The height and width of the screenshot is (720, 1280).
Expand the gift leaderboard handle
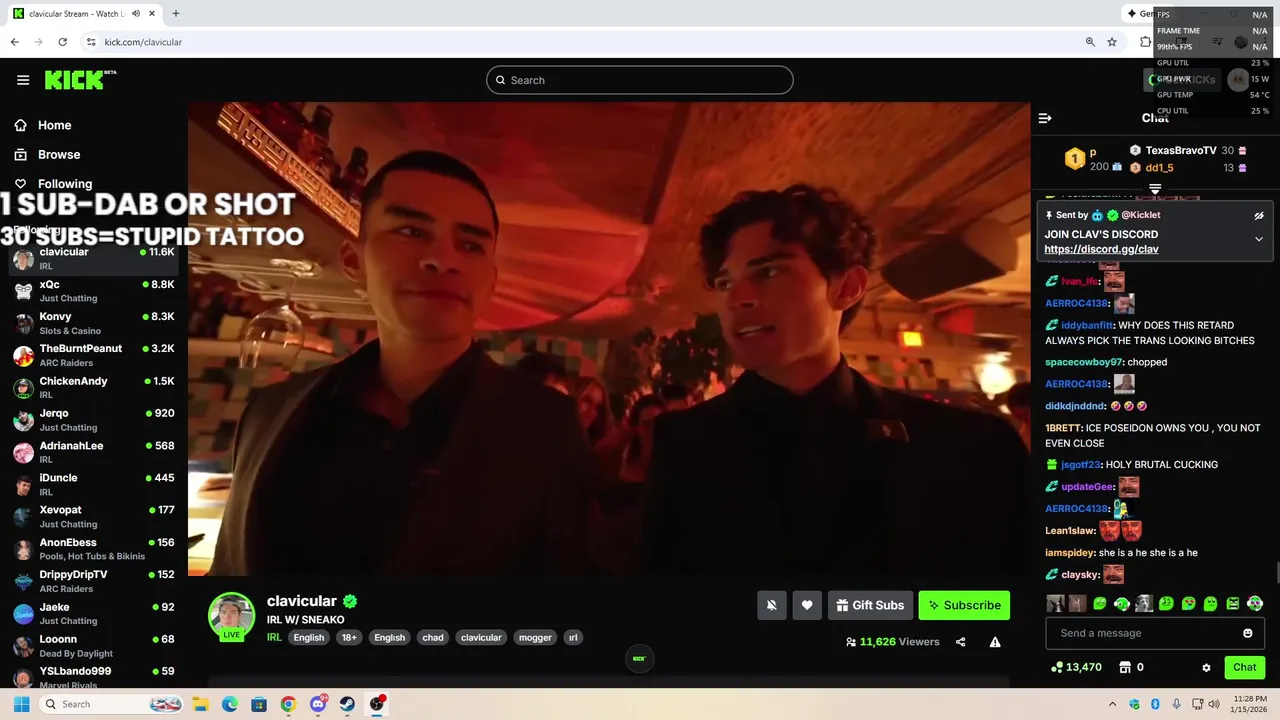click(x=1155, y=188)
